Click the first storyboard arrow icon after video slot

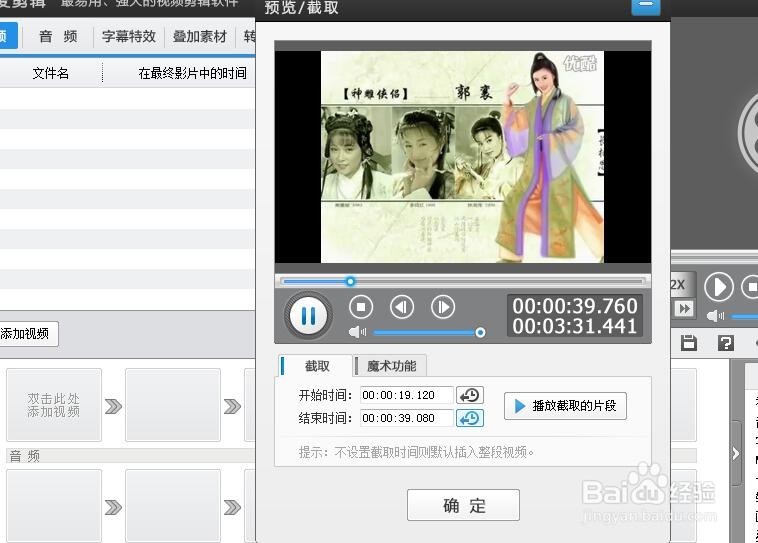[114, 406]
